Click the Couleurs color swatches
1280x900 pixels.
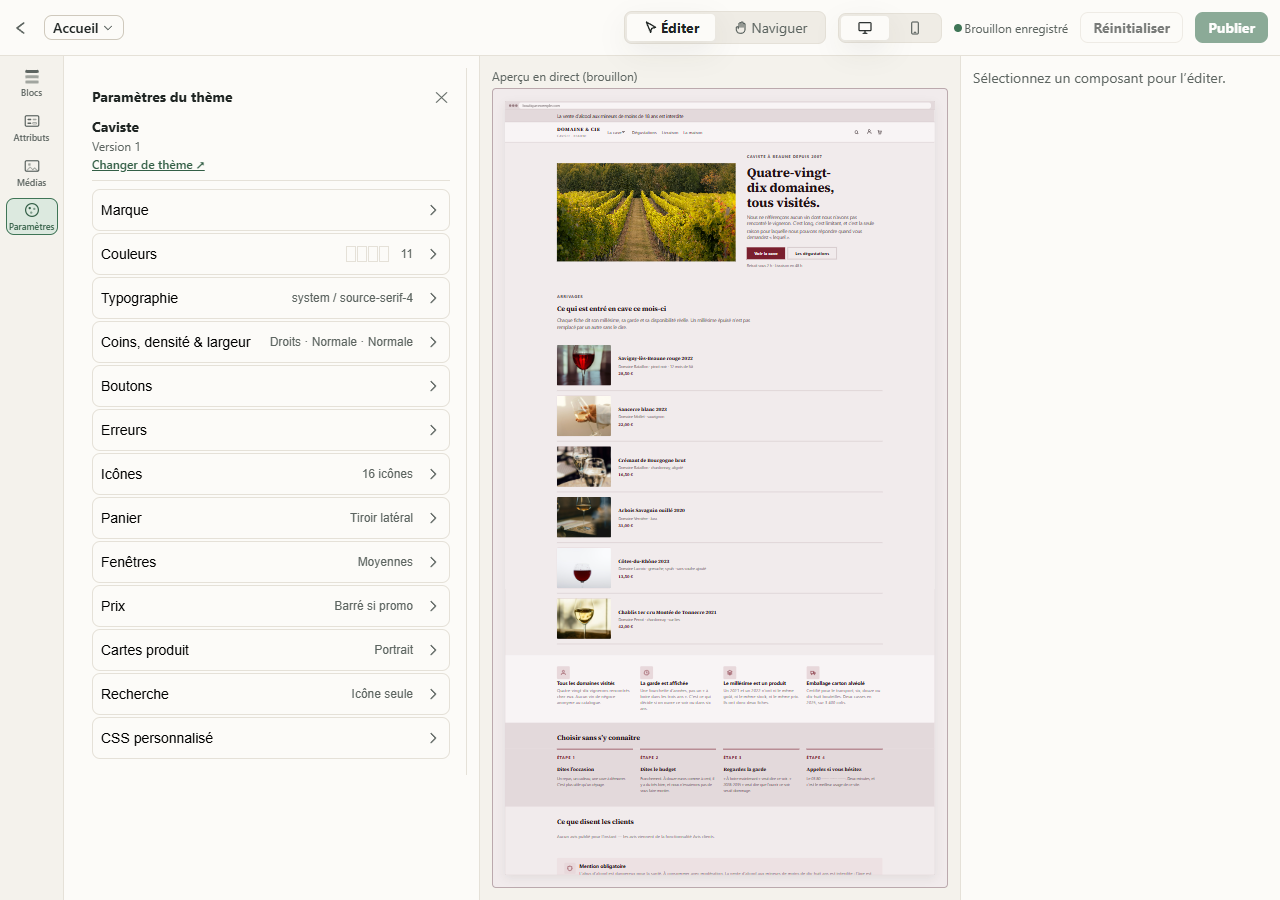(x=368, y=254)
